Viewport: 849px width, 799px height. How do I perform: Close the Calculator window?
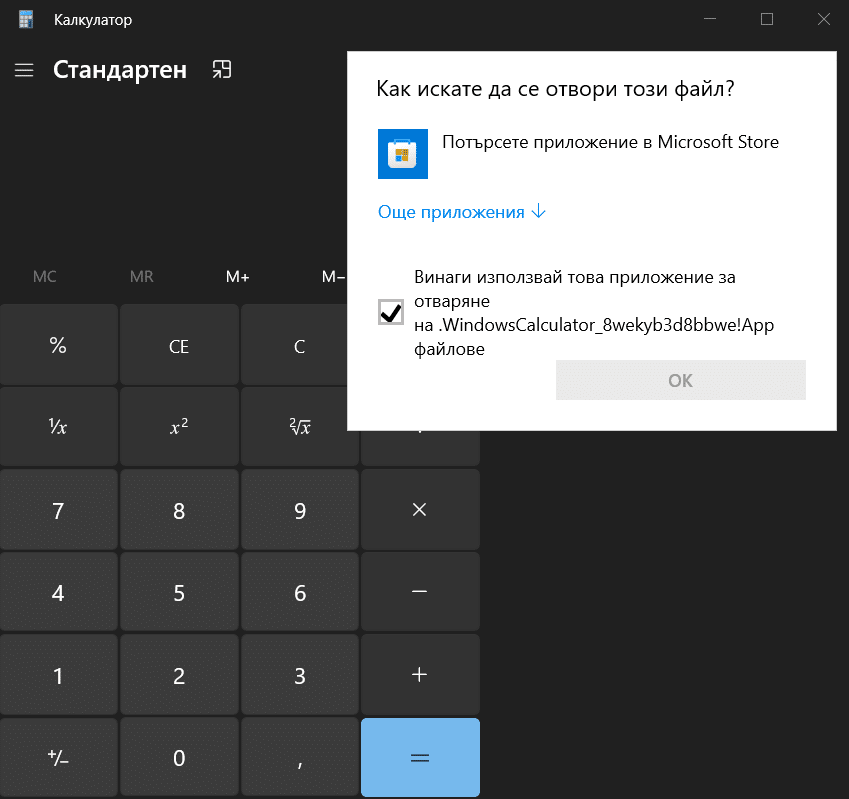[824, 19]
